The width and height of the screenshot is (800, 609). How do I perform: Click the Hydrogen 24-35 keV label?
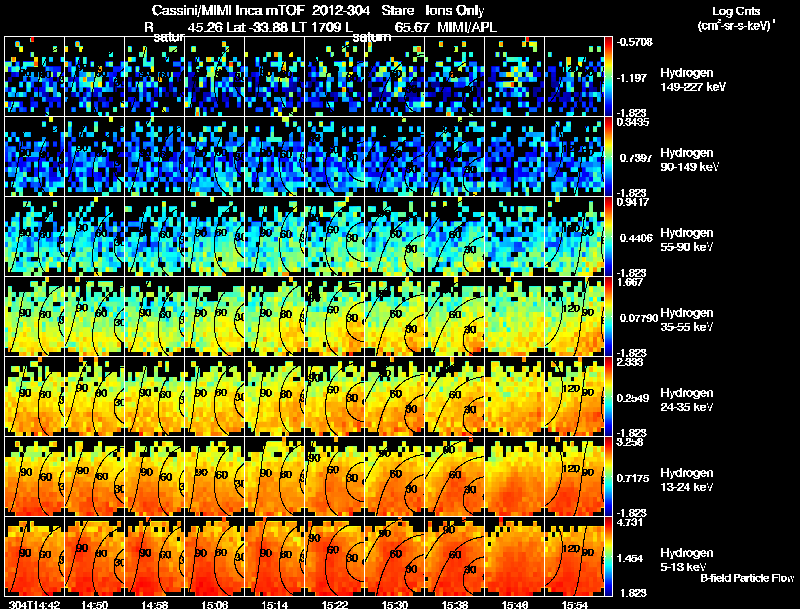point(687,400)
